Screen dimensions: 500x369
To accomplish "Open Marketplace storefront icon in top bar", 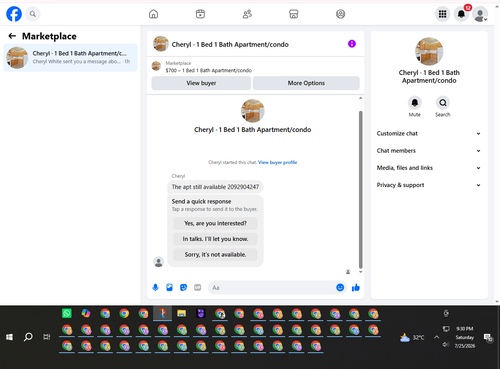I will [294, 14].
